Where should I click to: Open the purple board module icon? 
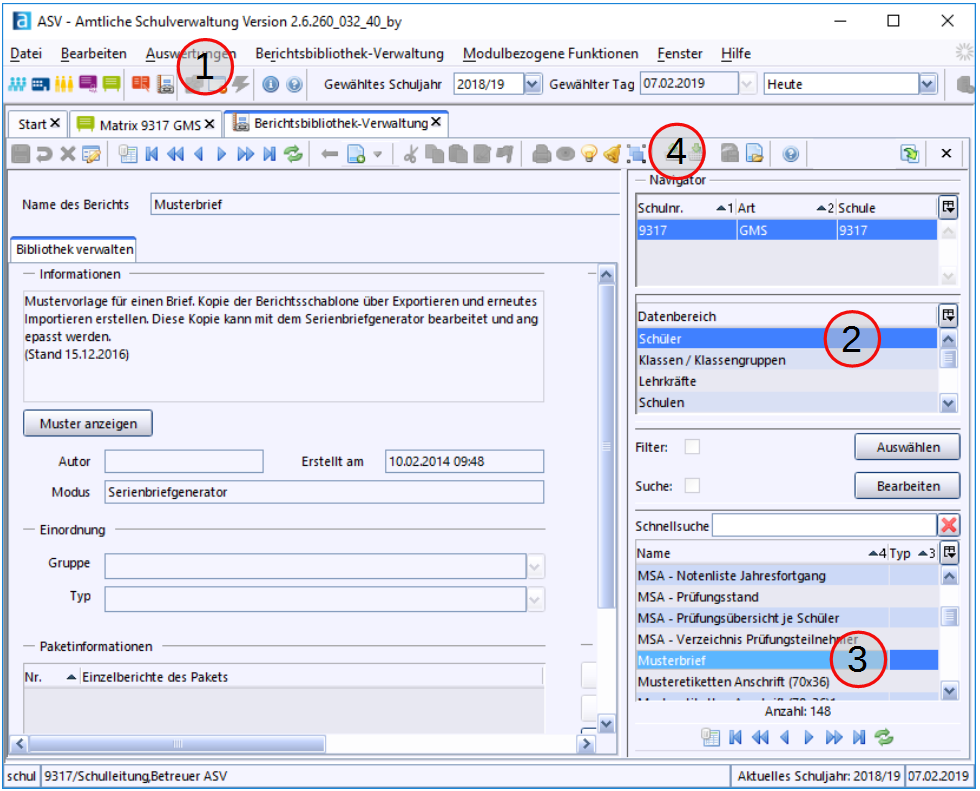coord(88,84)
